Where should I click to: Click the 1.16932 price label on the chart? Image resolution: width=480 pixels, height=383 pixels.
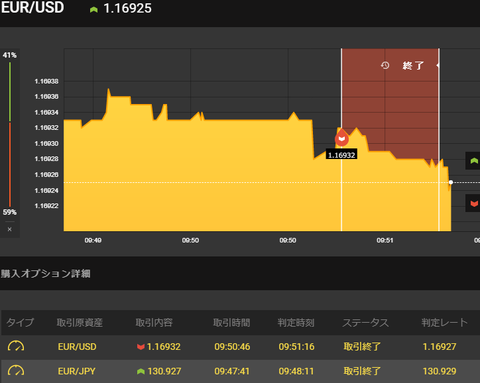tap(342, 155)
